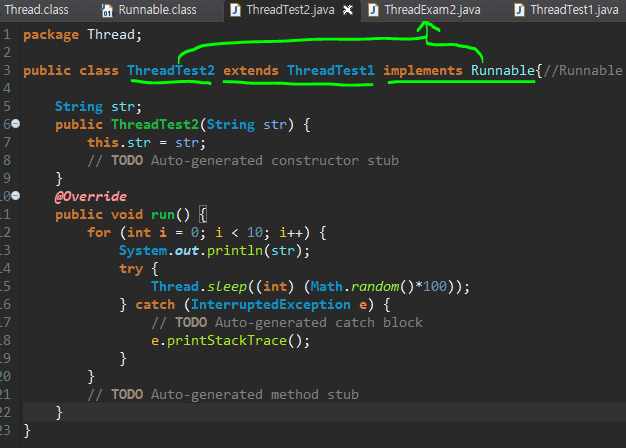Click the 'extends' keyword

click(251, 71)
